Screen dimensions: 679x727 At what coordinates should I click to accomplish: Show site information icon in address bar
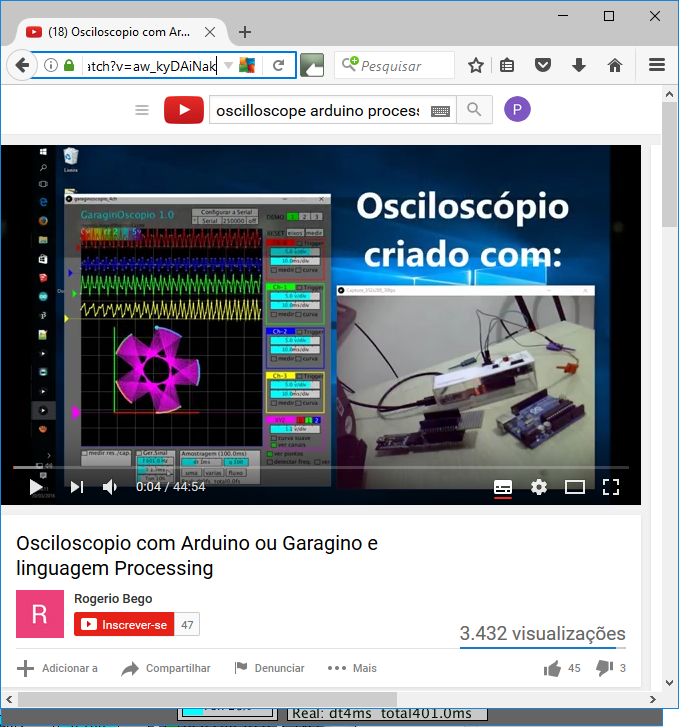pos(51,65)
